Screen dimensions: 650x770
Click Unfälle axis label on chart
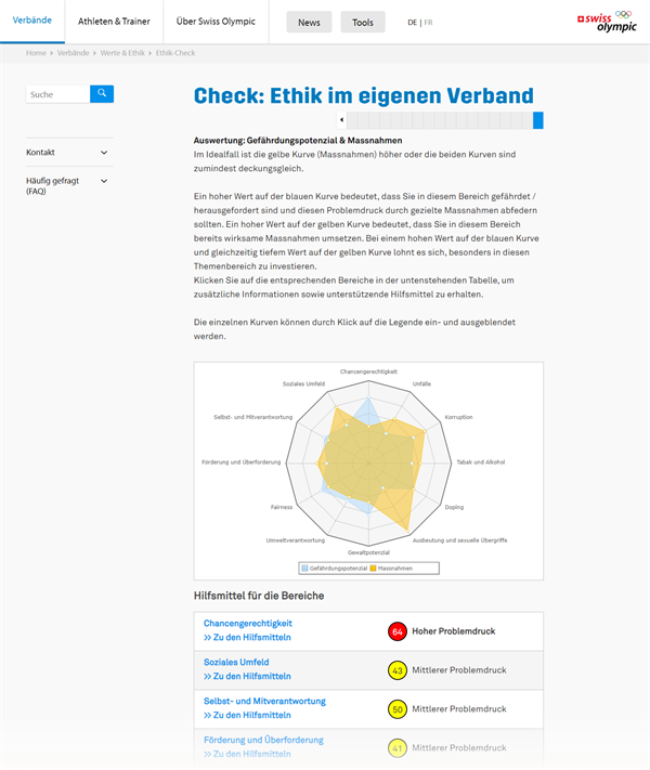pyautogui.click(x=422, y=384)
